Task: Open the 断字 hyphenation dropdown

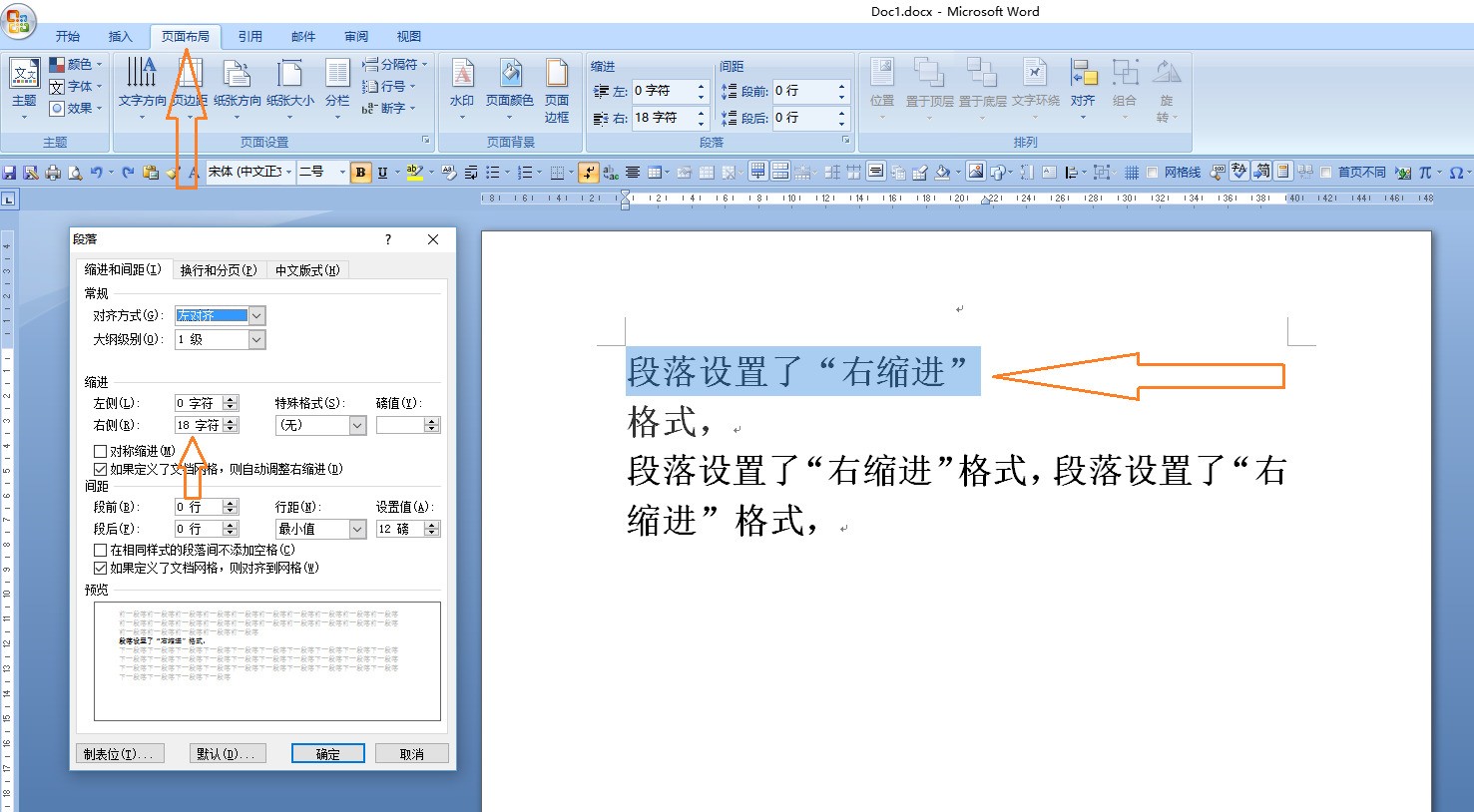Action: coord(389,108)
